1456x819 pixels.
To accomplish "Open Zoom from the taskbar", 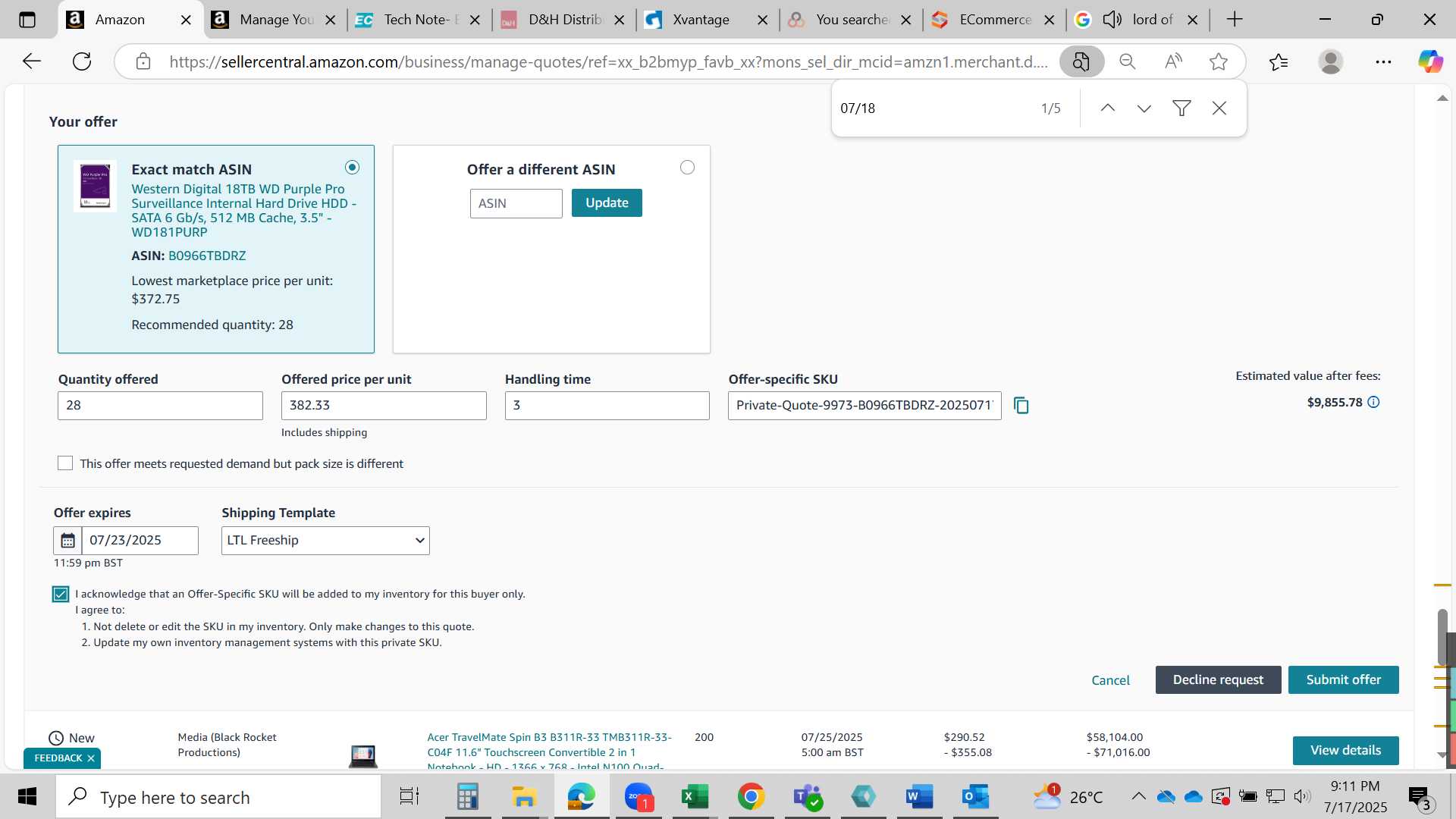I will coord(639,797).
